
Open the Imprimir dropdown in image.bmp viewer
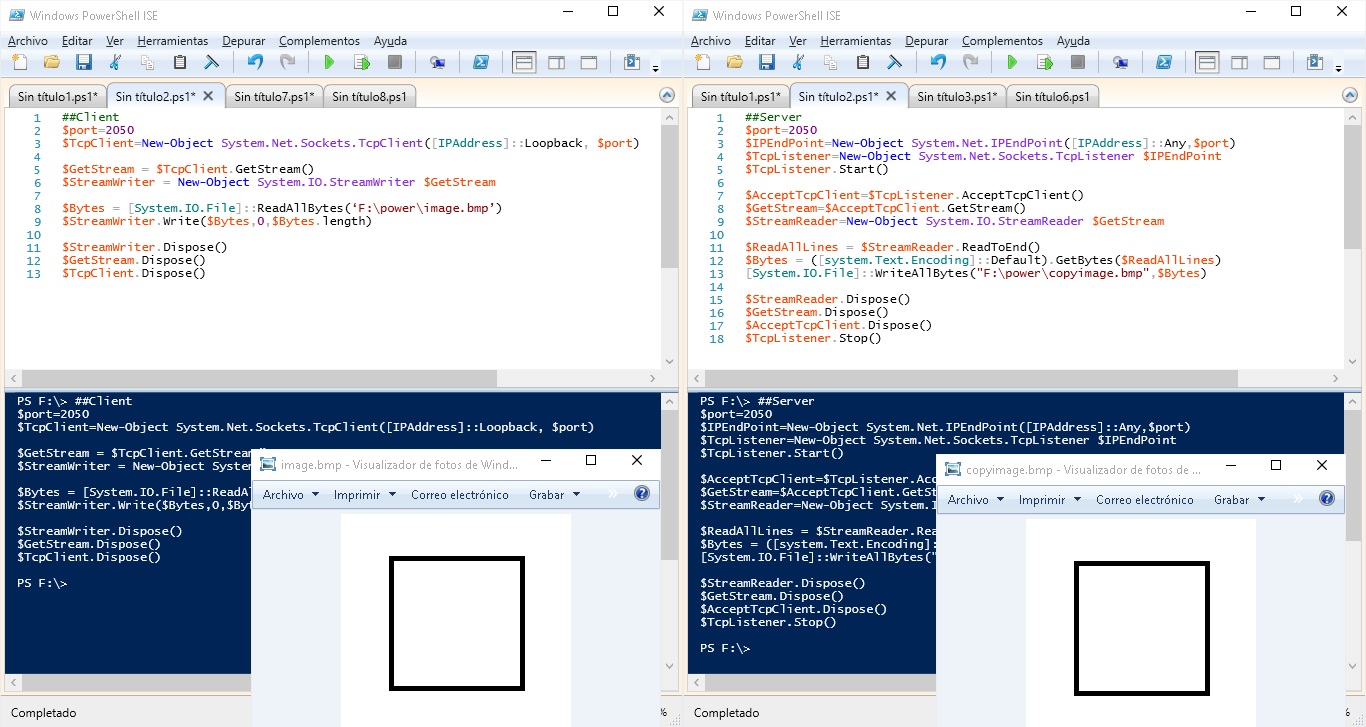point(358,495)
